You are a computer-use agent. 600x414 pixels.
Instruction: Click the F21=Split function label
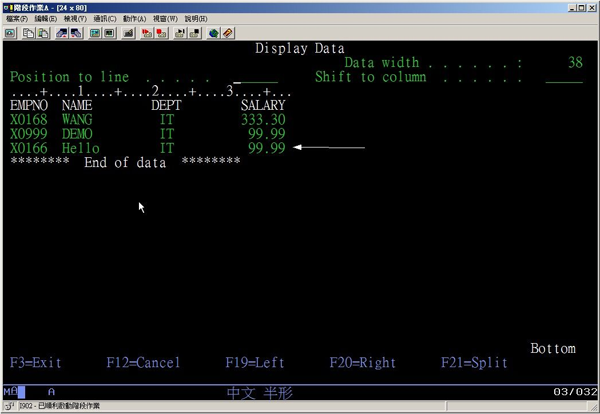[x=474, y=363]
